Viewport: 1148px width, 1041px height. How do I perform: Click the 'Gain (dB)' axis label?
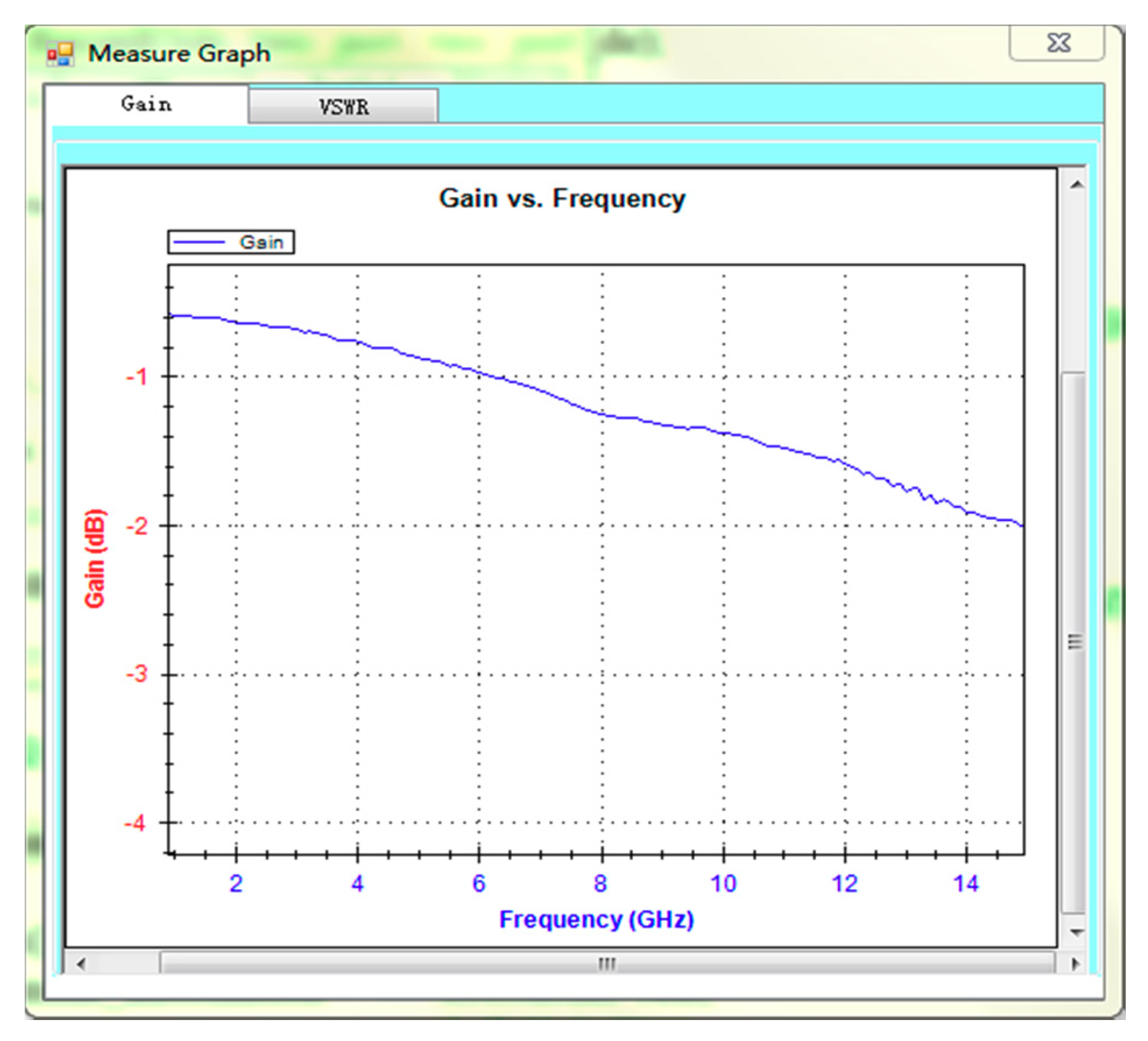coord(96,559)
